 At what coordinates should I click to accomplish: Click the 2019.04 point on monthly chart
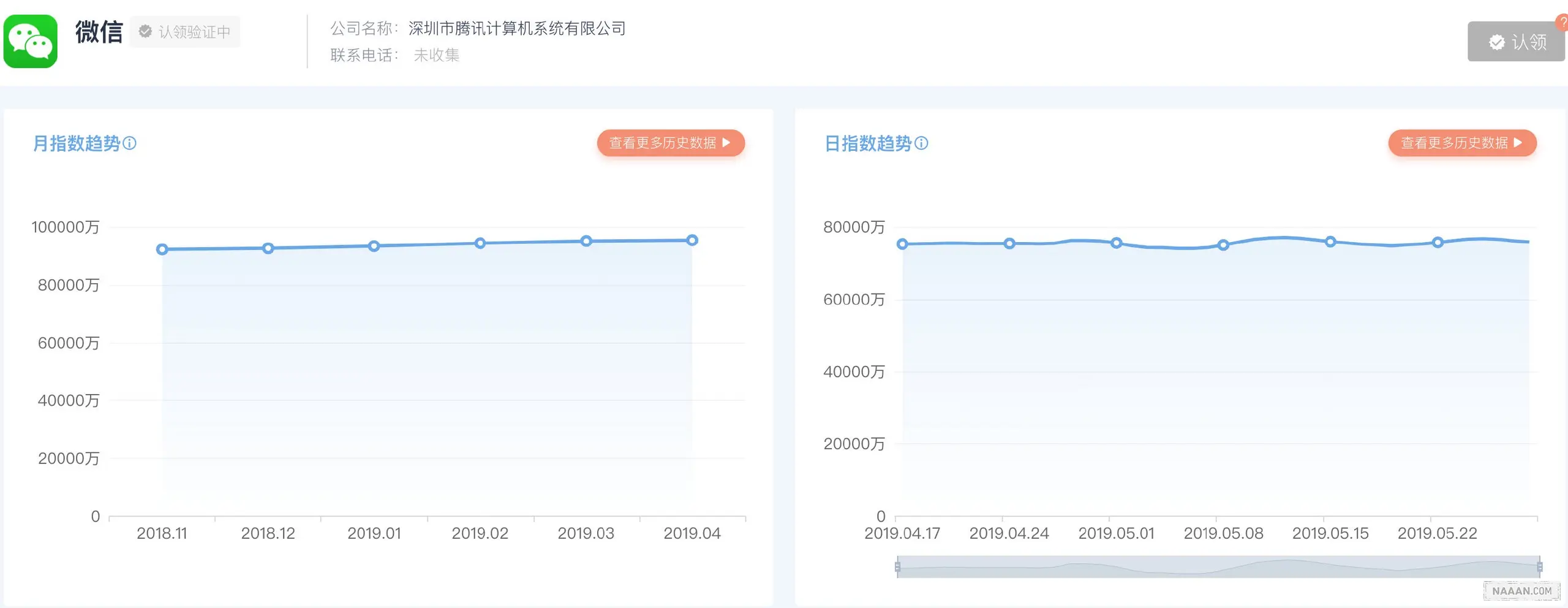[x=692, y=240]
